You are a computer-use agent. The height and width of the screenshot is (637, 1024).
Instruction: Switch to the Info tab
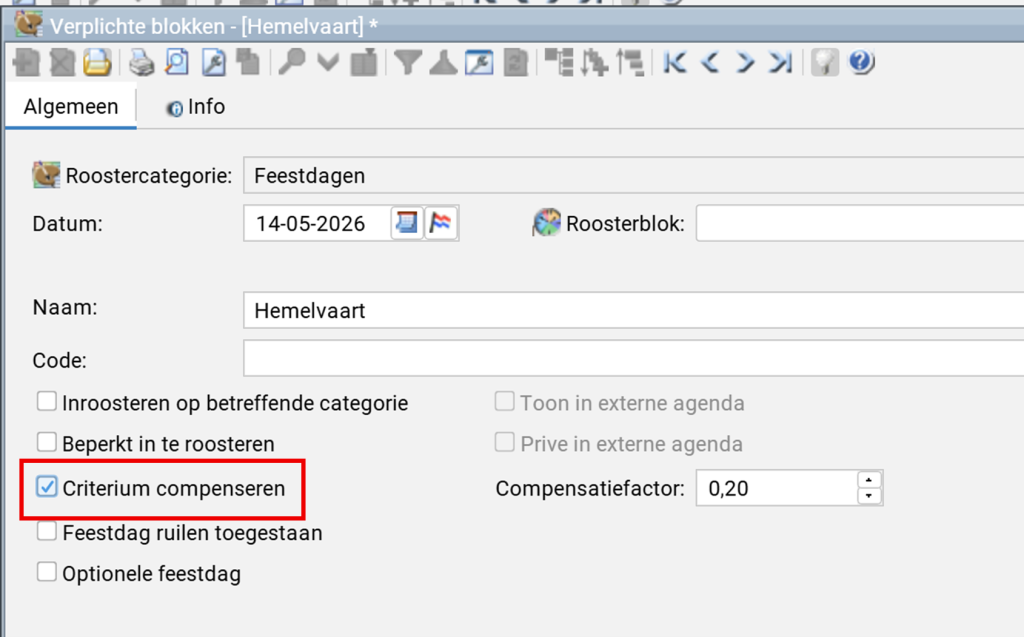tap(196, 107)
